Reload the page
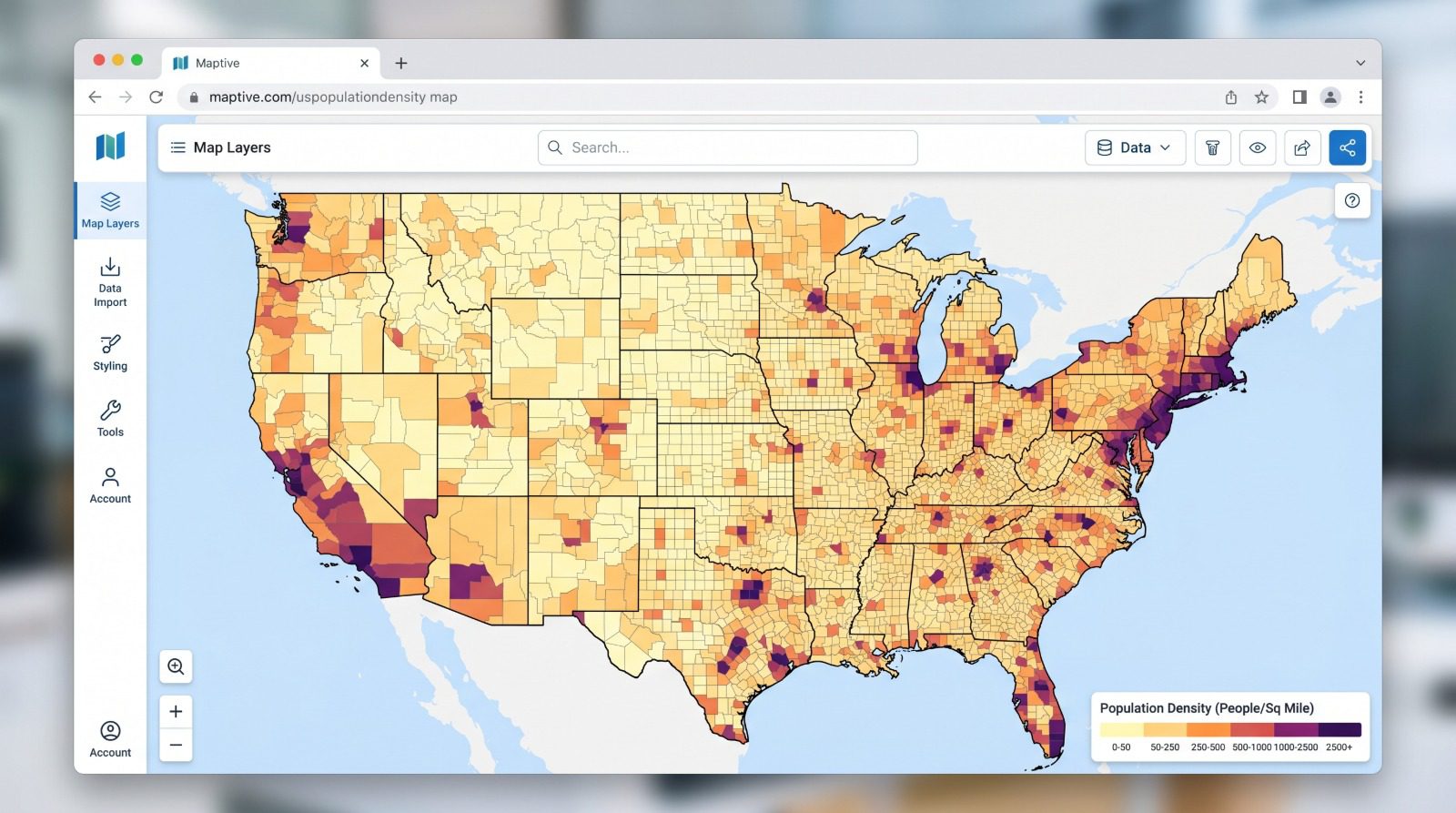 [x=157, y=97]
